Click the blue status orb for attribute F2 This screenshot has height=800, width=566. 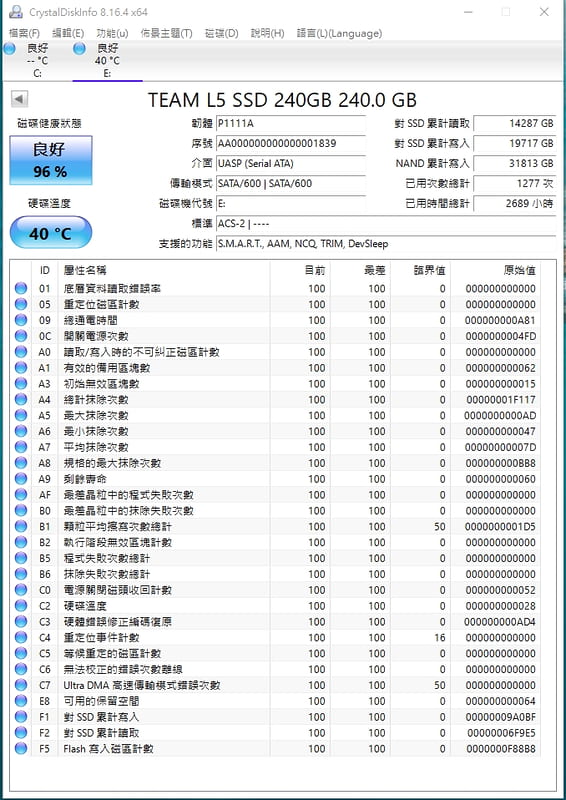(21, 733)
